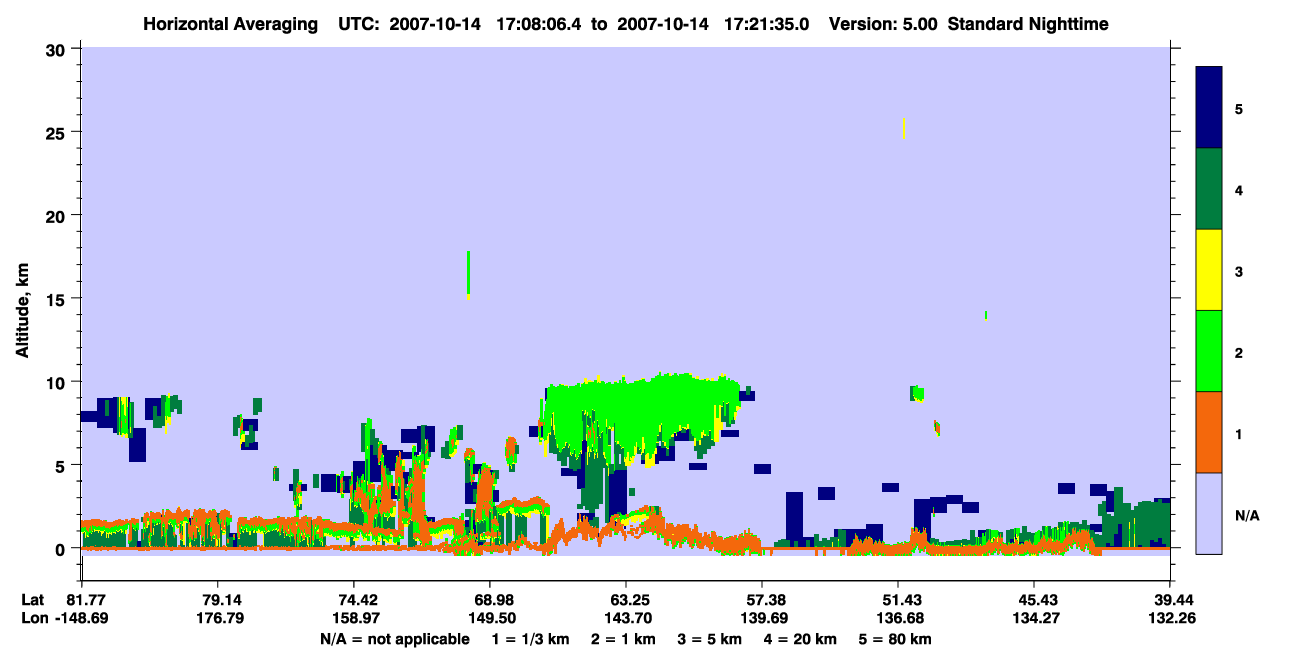This screenshot has width=1300, height=667.
Task: Click legend text '1 = 1/3 km'
Action: 530,639
